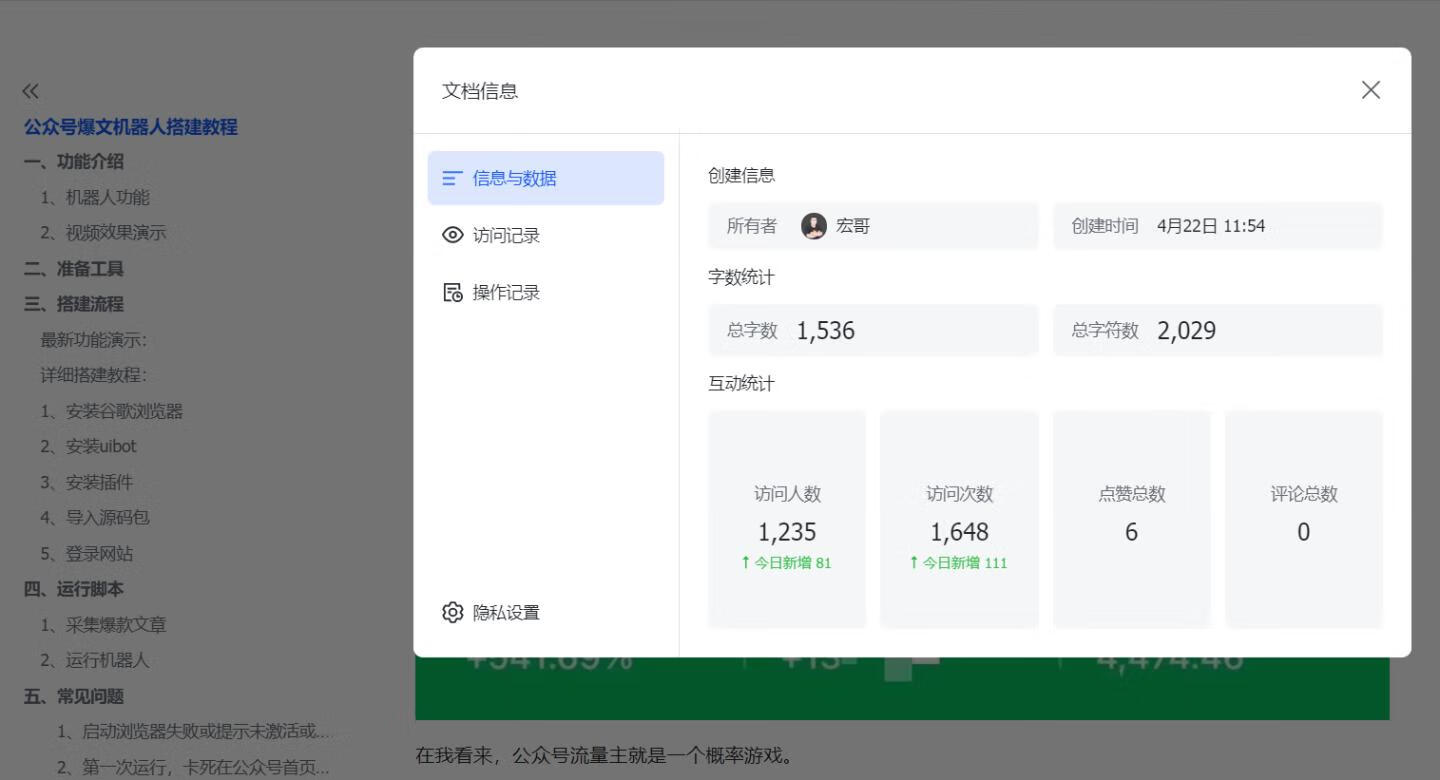Click the eye icon beside 访问记录

(x=453, y=234)
